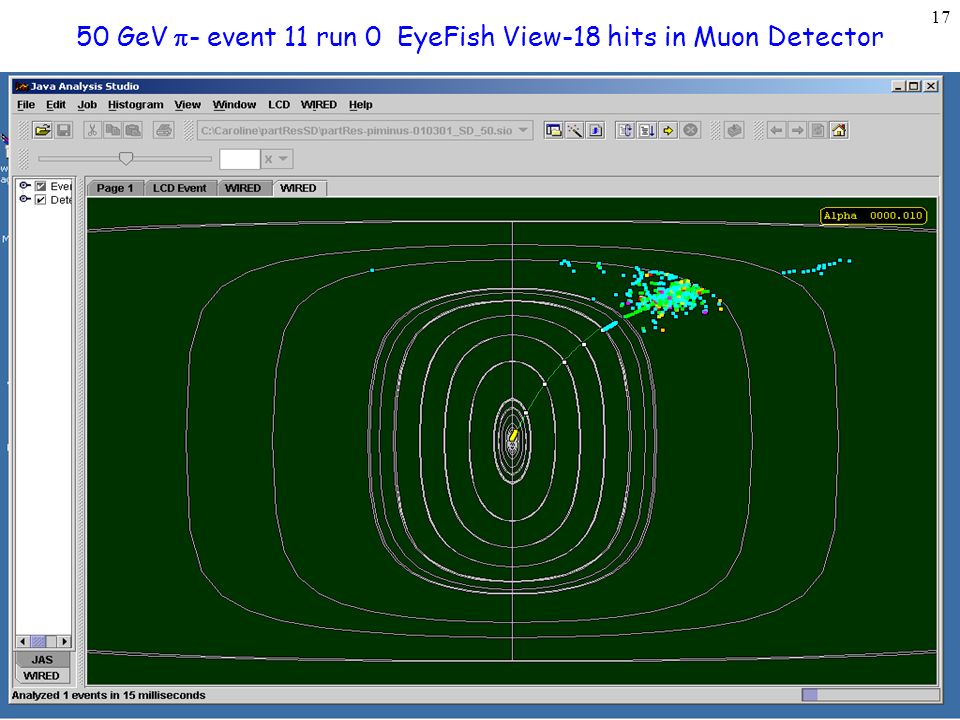Click the WIRED button at bottom left
Viewport: 960px width, 720px height.
click(42, 676)
